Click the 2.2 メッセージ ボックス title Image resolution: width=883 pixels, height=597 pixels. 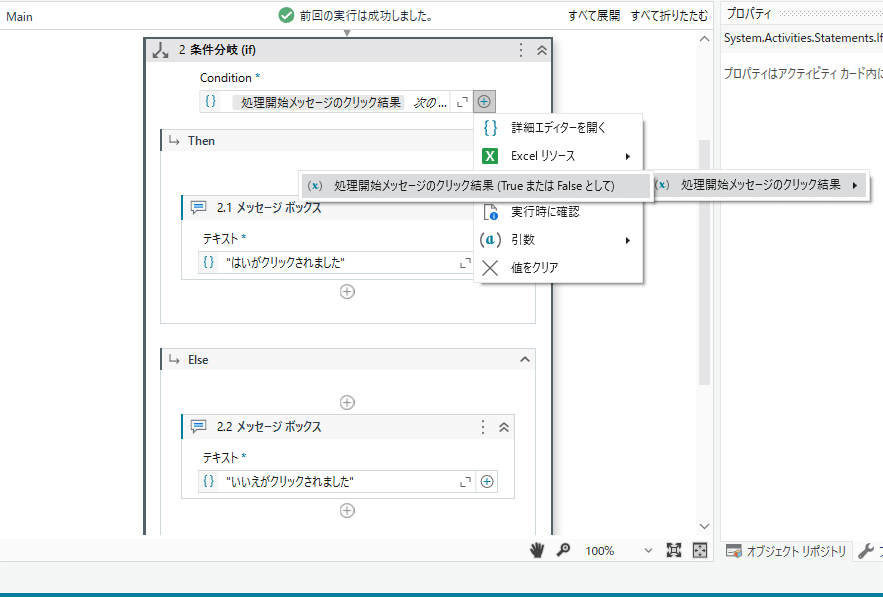coord(269,427)
